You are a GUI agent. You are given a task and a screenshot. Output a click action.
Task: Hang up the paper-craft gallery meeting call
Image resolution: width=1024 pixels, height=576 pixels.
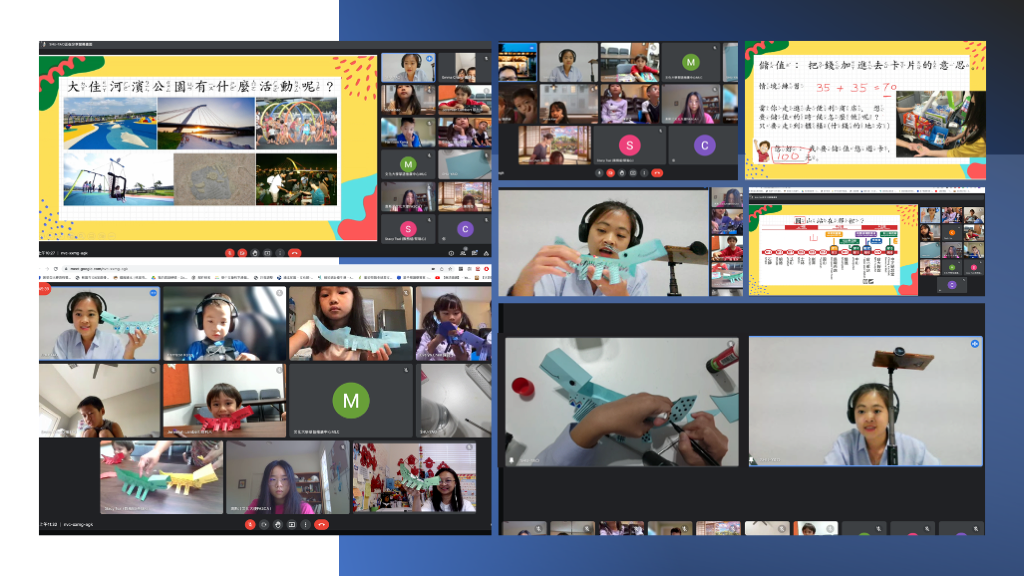(321, 524)
